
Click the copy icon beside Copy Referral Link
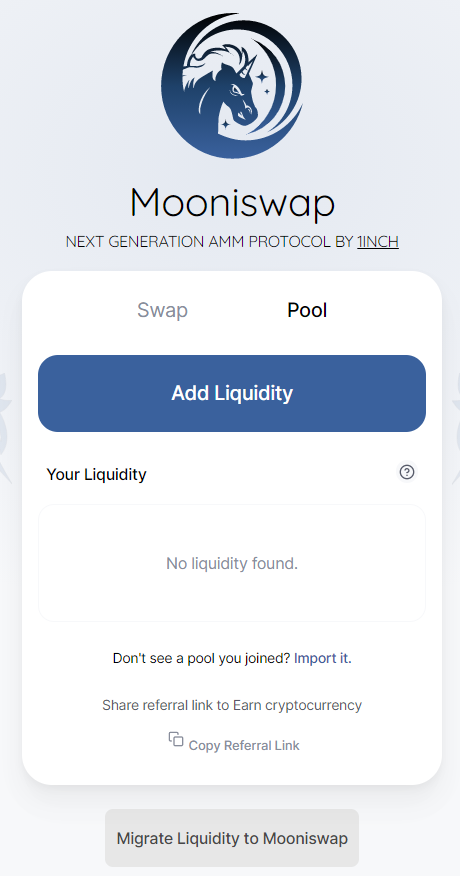(176, 739)
